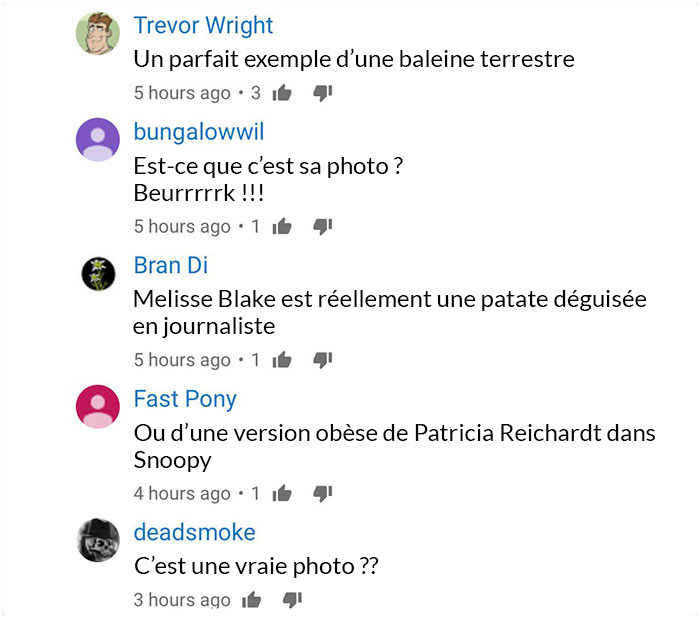
Task: Click deadsmoke's skull avatar
Action: click(98, 540)
